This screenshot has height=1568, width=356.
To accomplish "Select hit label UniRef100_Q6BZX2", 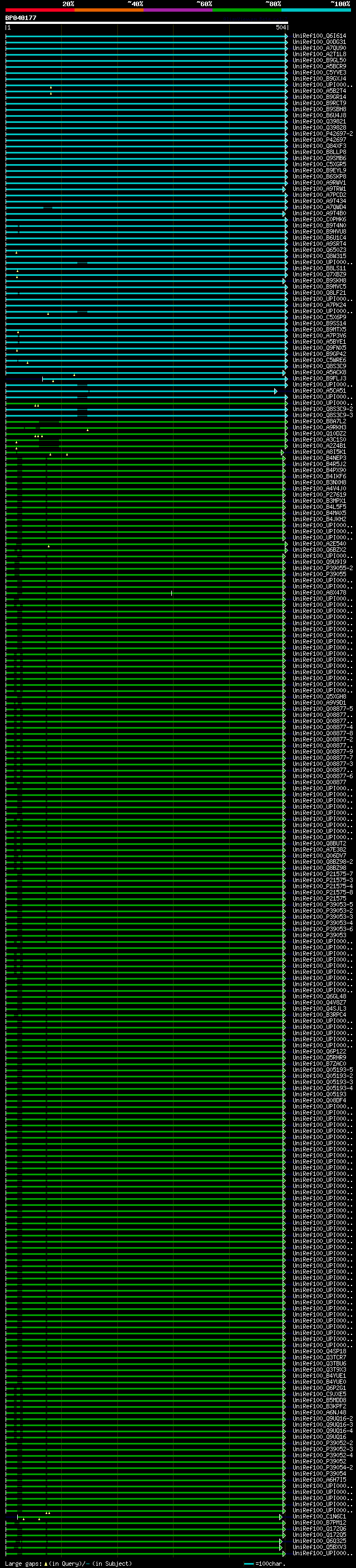I will pos(319,550).
